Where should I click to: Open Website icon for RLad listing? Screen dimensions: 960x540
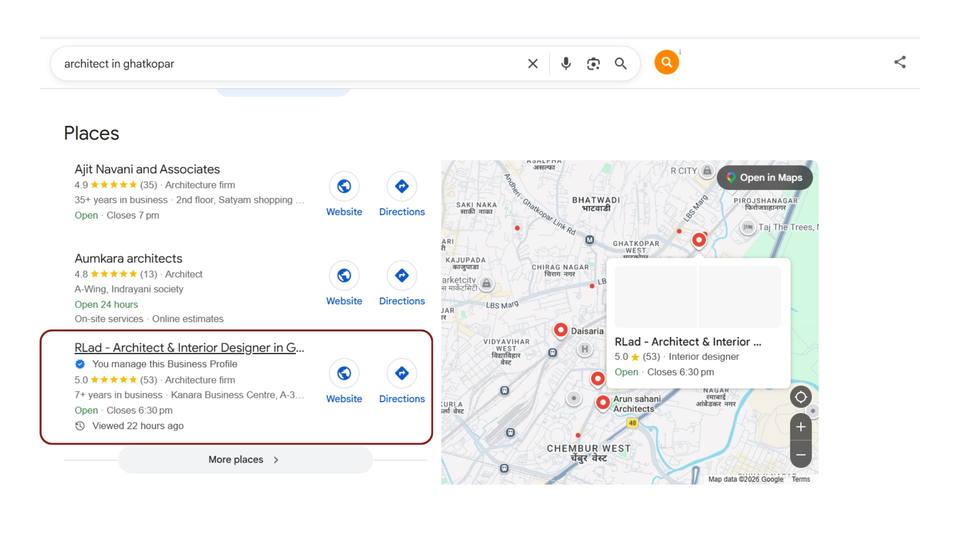click(344, 373)
